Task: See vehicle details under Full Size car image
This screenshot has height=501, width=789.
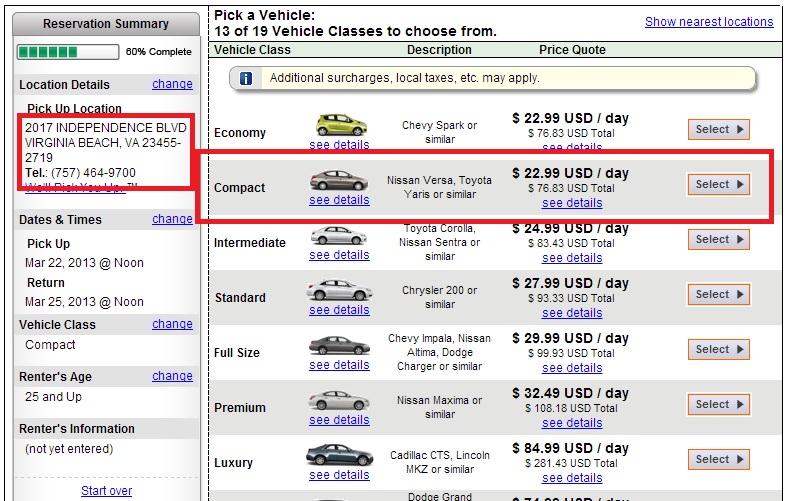Action: (339, 365)
